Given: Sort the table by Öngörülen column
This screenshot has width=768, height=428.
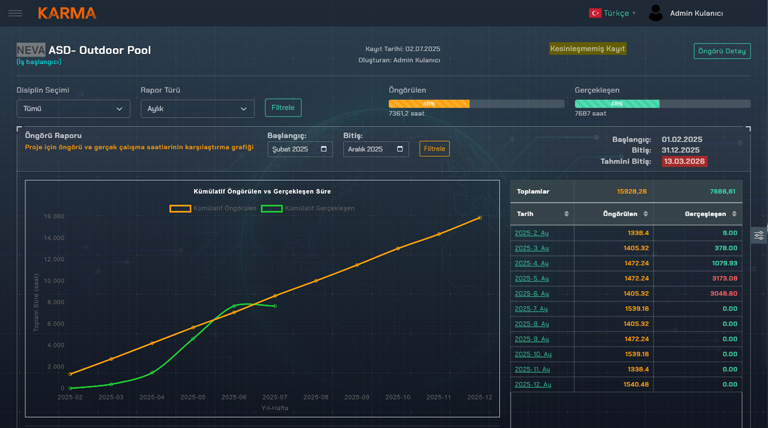Looking at the screenshot, I should 645,214.
